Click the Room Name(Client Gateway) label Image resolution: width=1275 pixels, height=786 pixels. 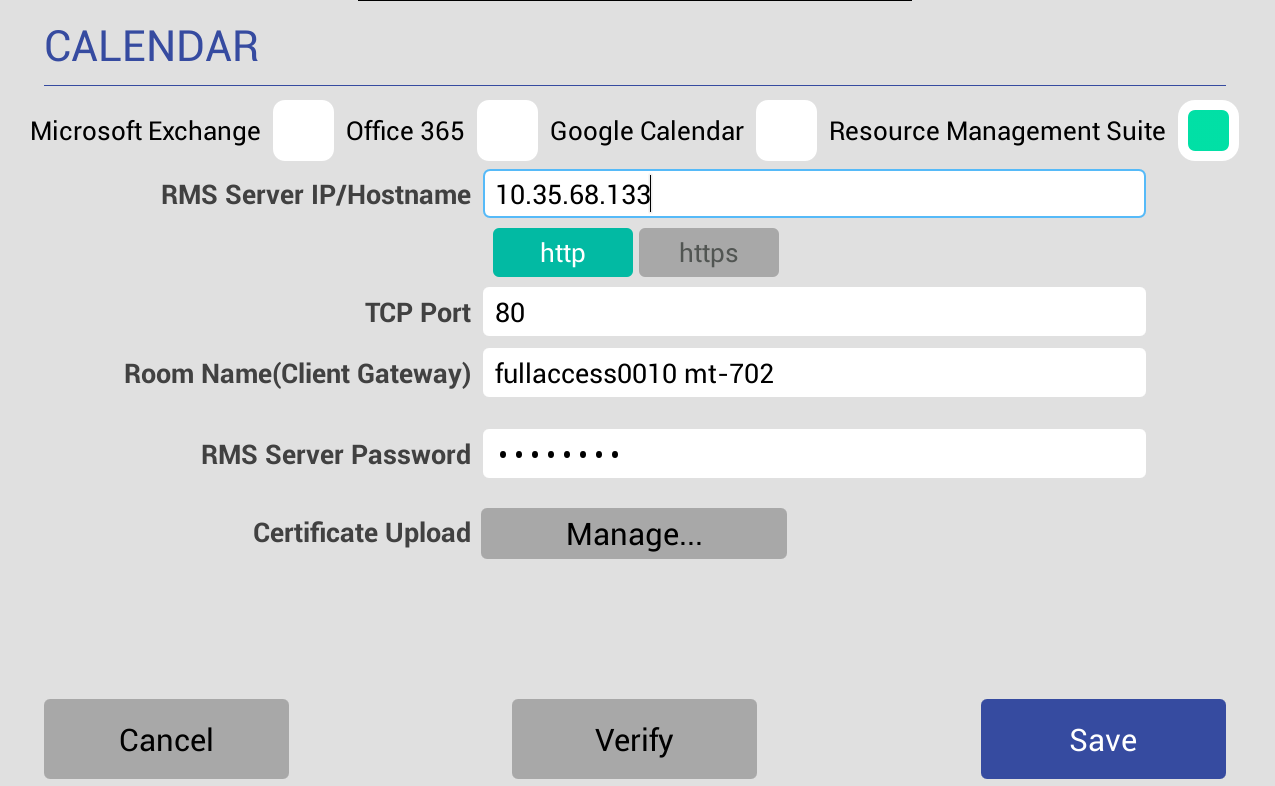[298, 374]
